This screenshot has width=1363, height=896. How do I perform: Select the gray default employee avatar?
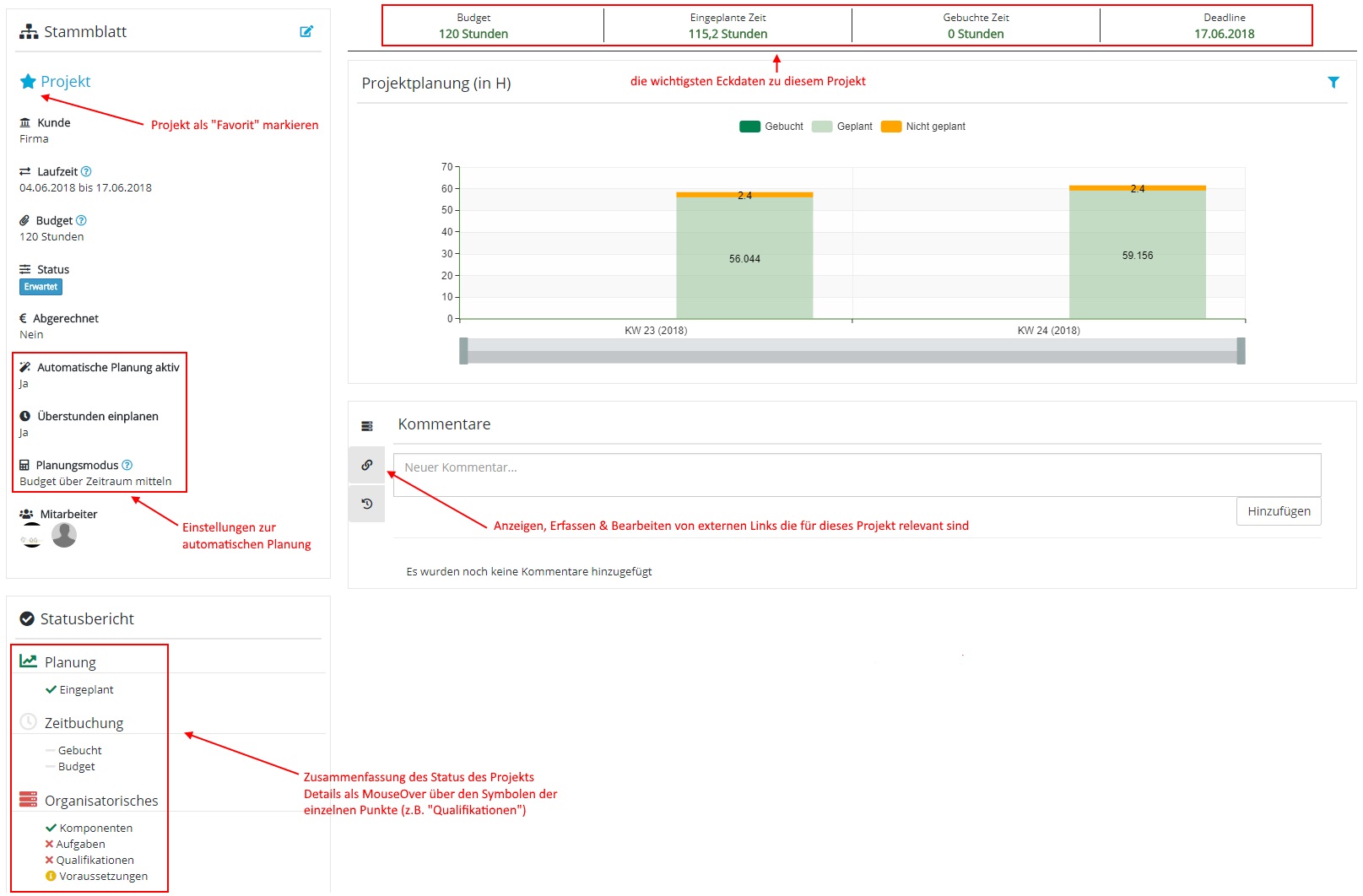tap(64, 535)
